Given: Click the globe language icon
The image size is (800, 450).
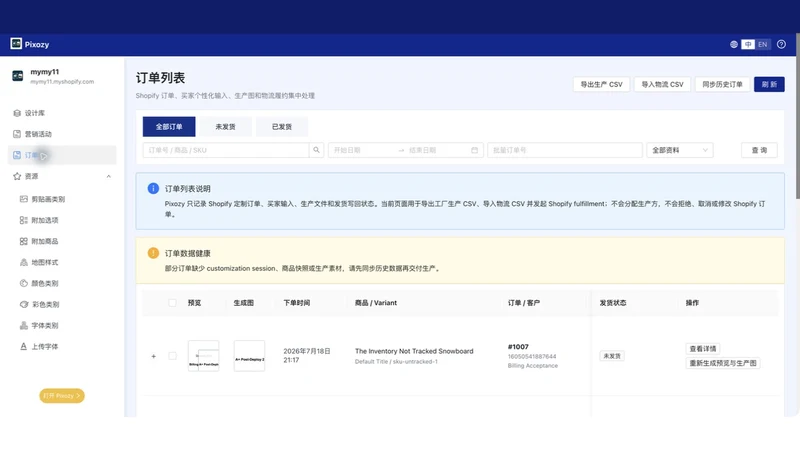Looking at the screenshot, I should click(734, 44).
